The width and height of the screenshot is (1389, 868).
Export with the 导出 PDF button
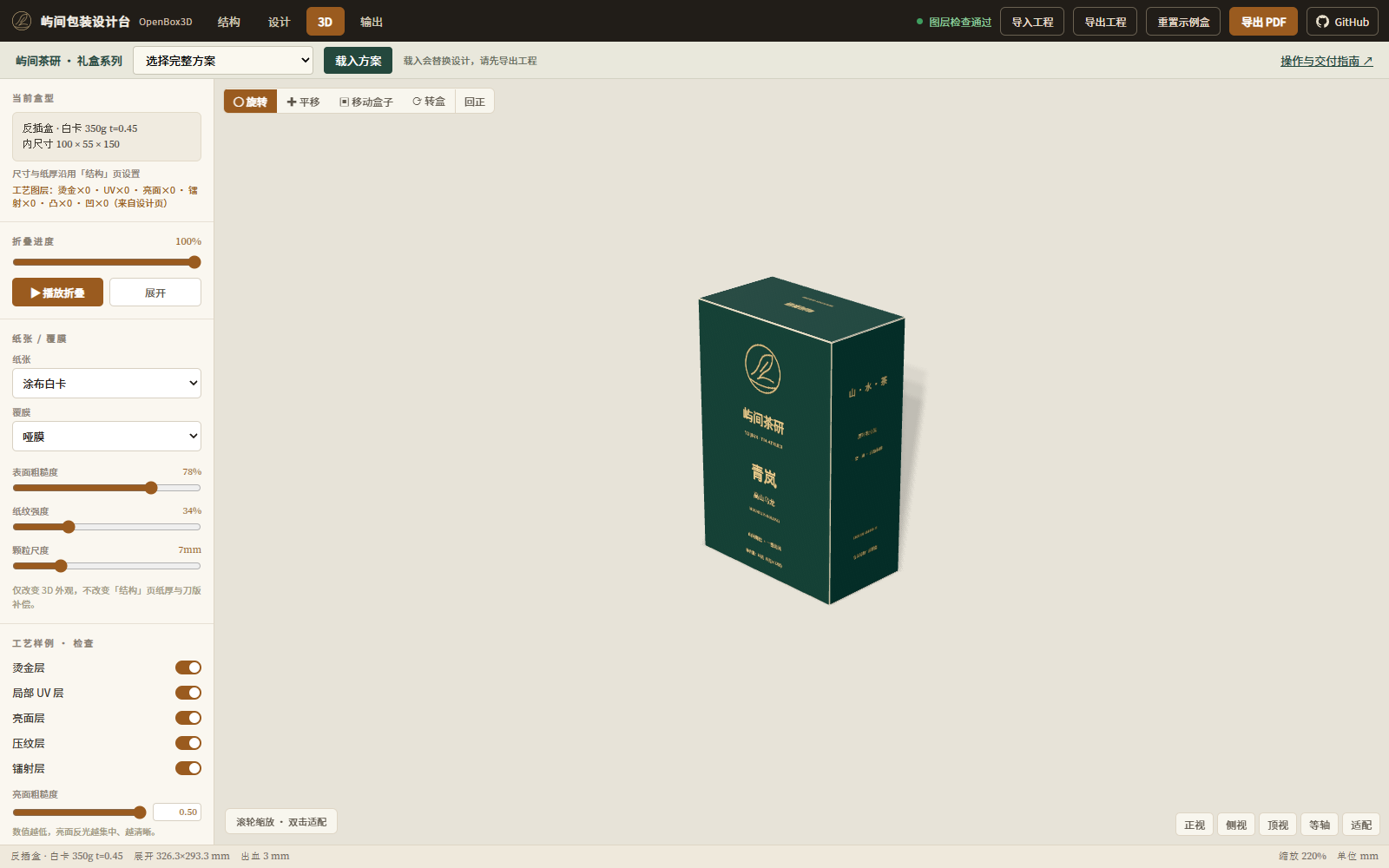(1263, 22)
